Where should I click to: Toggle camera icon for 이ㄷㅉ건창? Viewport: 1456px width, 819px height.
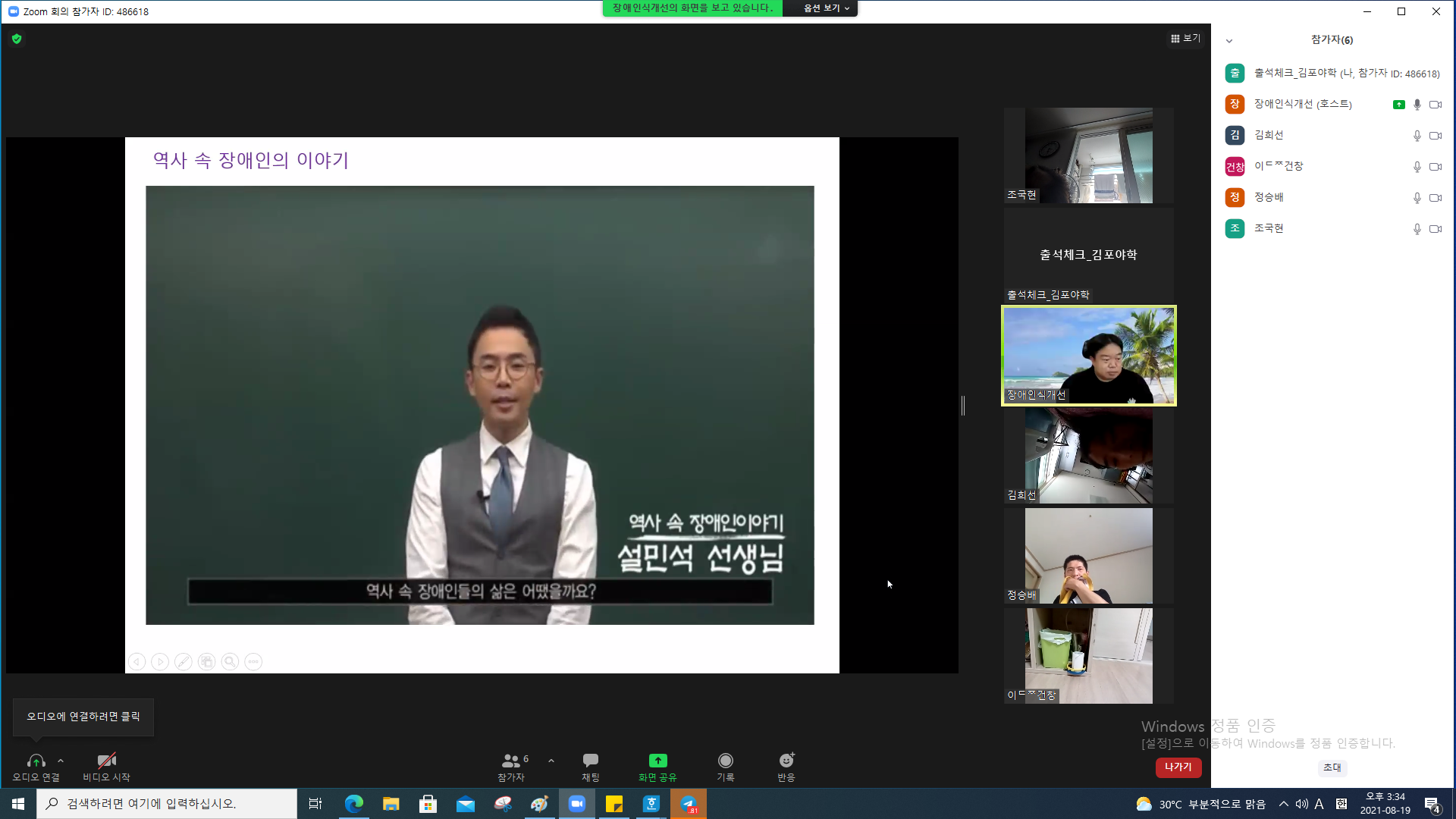point(1436,167)
